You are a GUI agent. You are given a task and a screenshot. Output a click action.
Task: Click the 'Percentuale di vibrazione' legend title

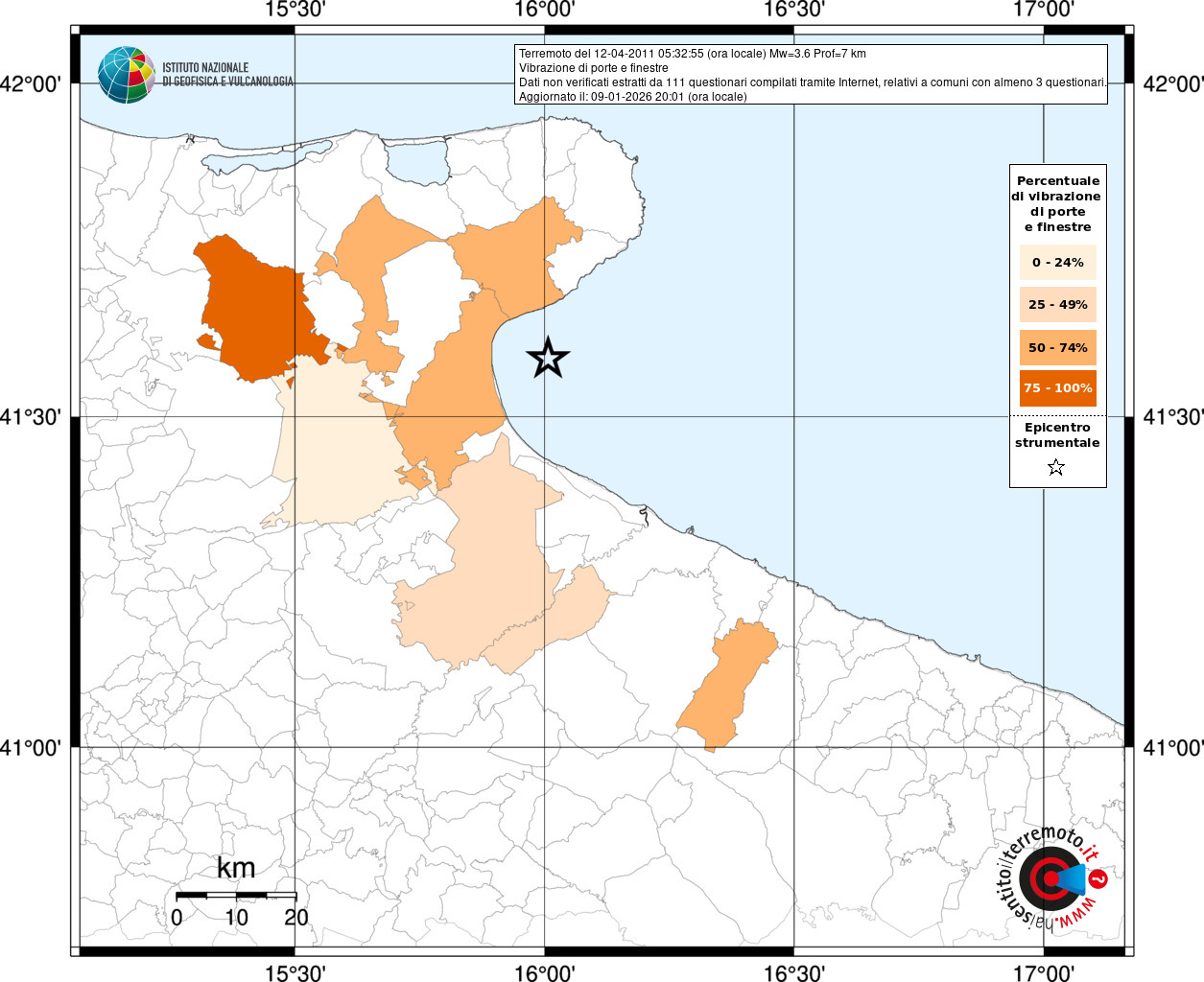pyautogui.click(x=1057, y=203)
